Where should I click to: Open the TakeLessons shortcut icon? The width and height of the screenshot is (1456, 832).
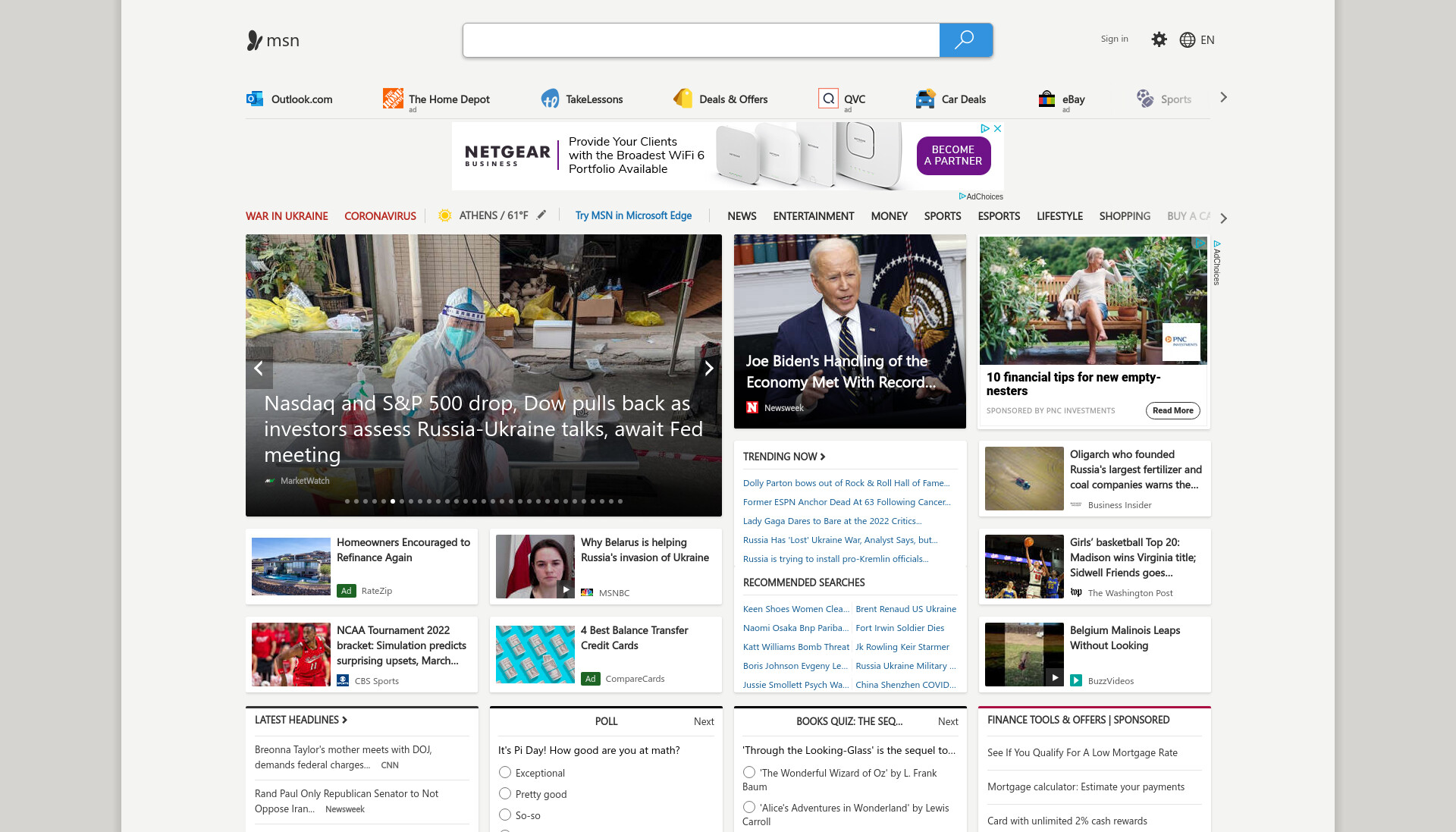pyautogui.click(x=550, y=99)
